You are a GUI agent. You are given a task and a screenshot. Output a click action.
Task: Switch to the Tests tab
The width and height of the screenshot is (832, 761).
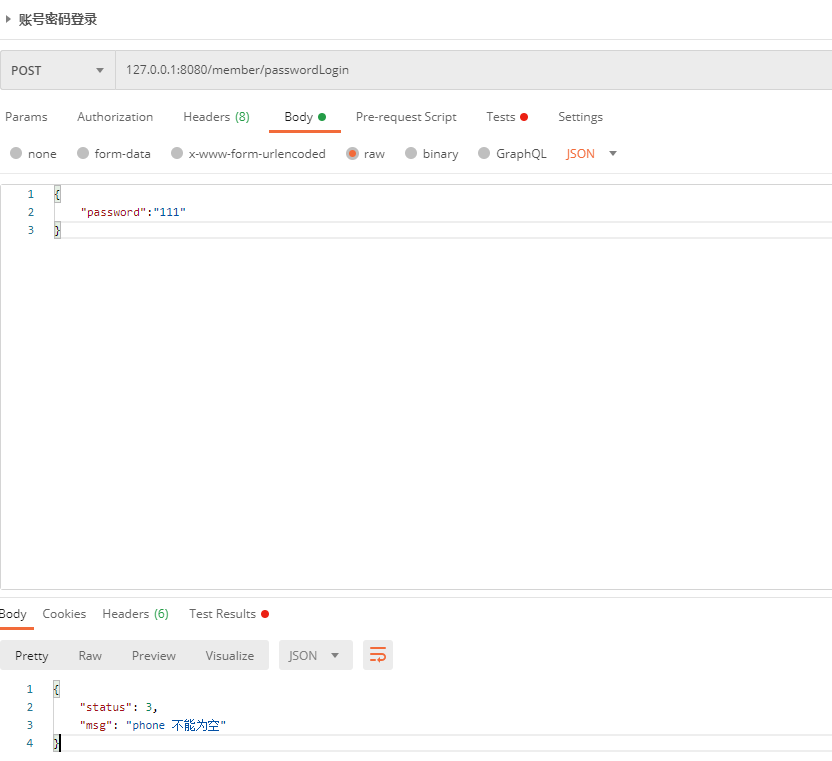(x=507, y=117)
